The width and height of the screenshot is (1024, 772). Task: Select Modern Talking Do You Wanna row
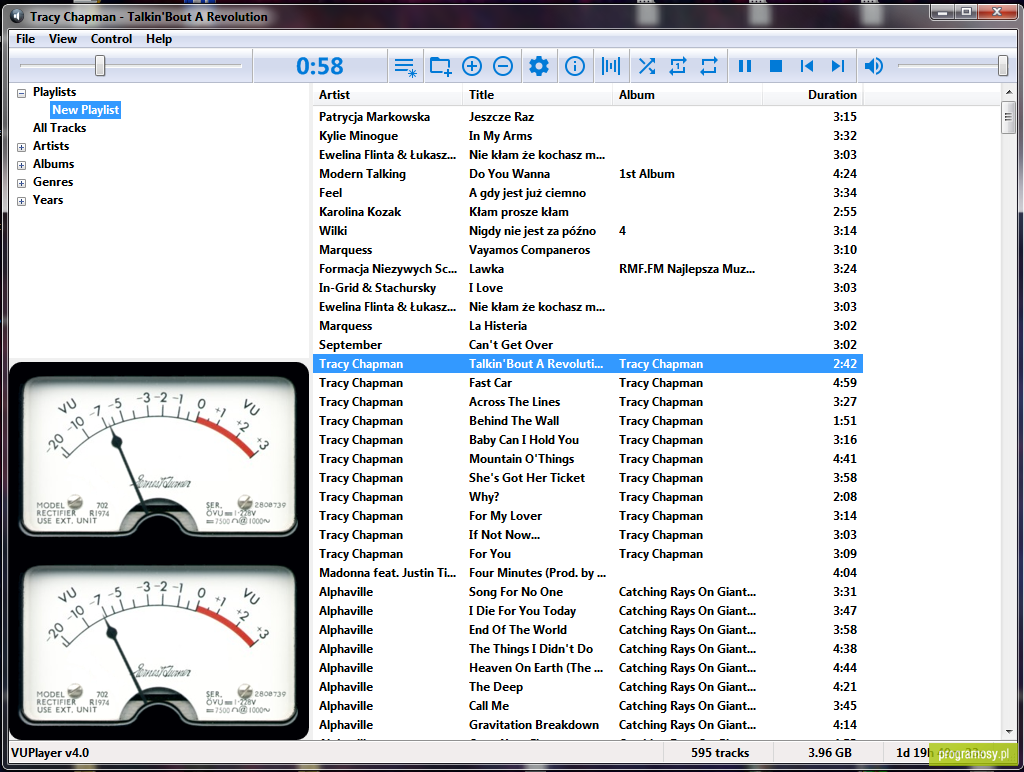point(588,174)
